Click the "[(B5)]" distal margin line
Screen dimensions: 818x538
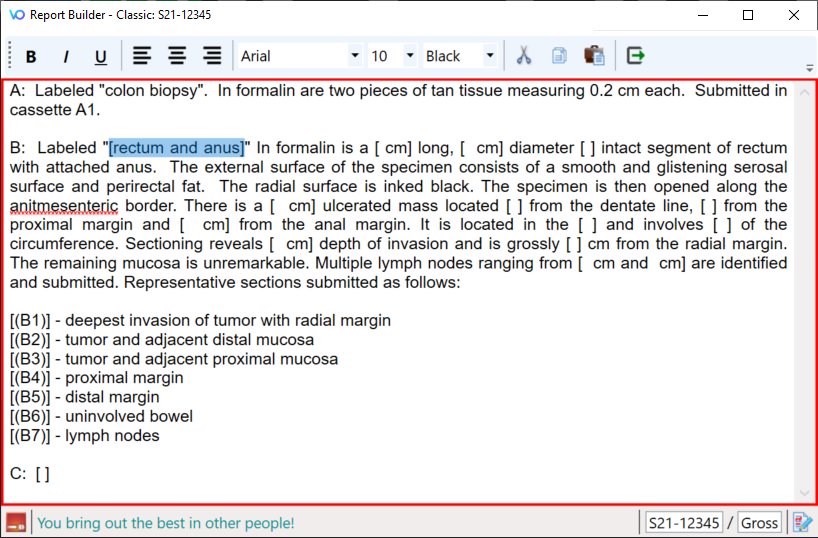click(85, 397)
